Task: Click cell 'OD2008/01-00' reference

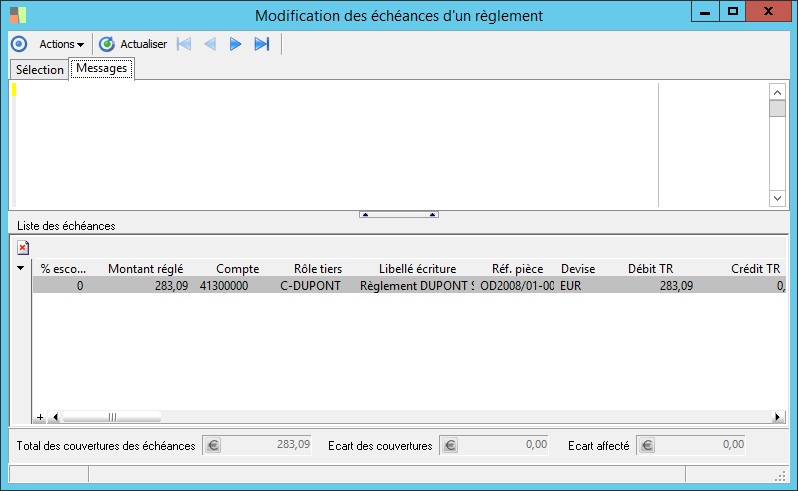Action: (x=517, y=286)
